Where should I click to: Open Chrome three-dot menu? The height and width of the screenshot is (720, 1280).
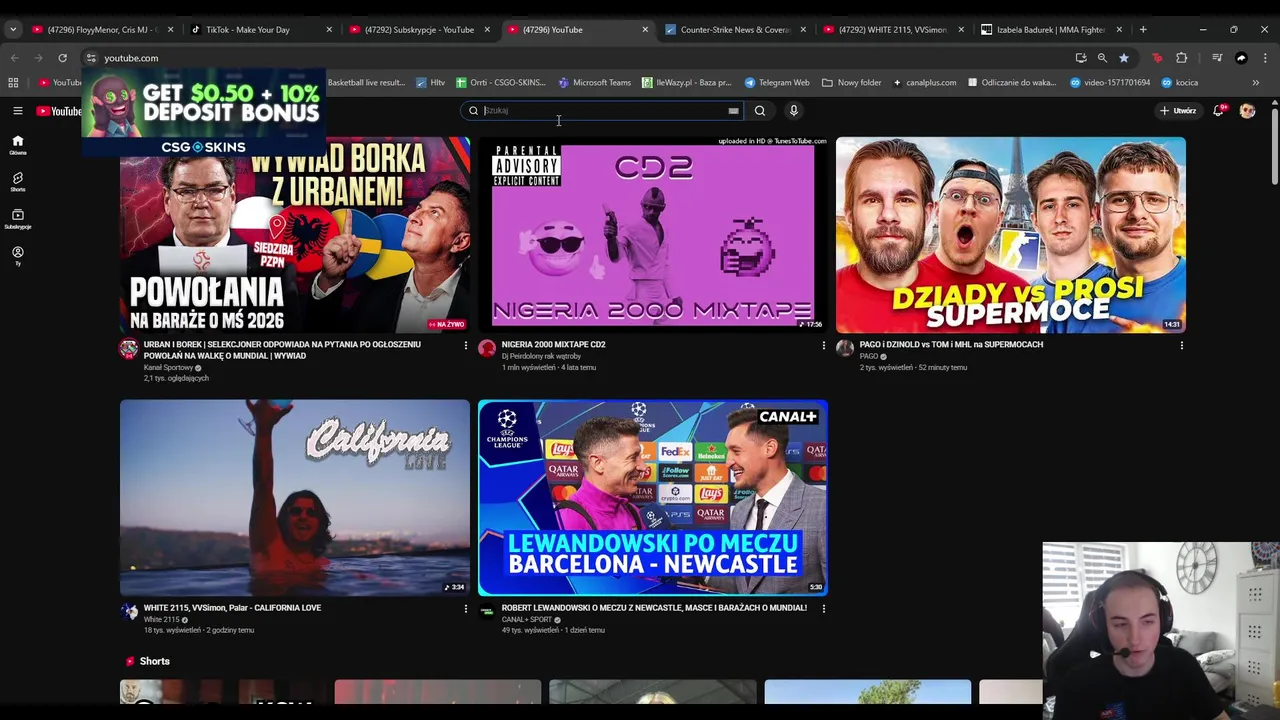click(1264, 58)
